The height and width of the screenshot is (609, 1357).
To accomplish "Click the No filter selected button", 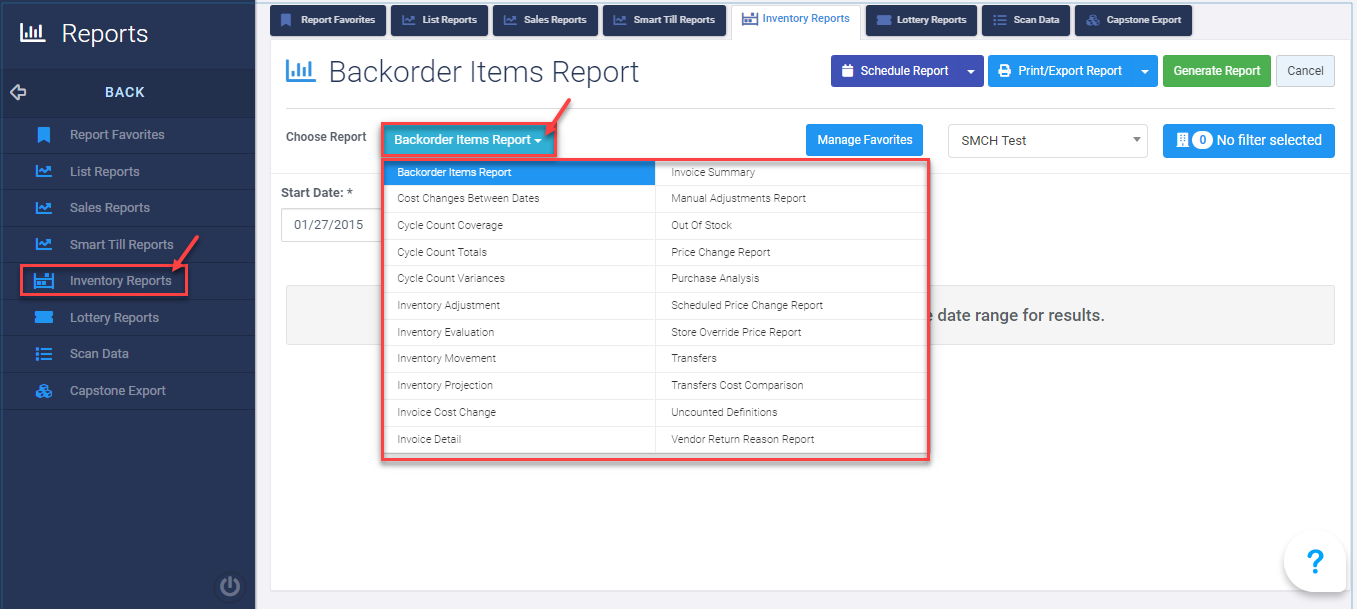I will [1248, 140].
